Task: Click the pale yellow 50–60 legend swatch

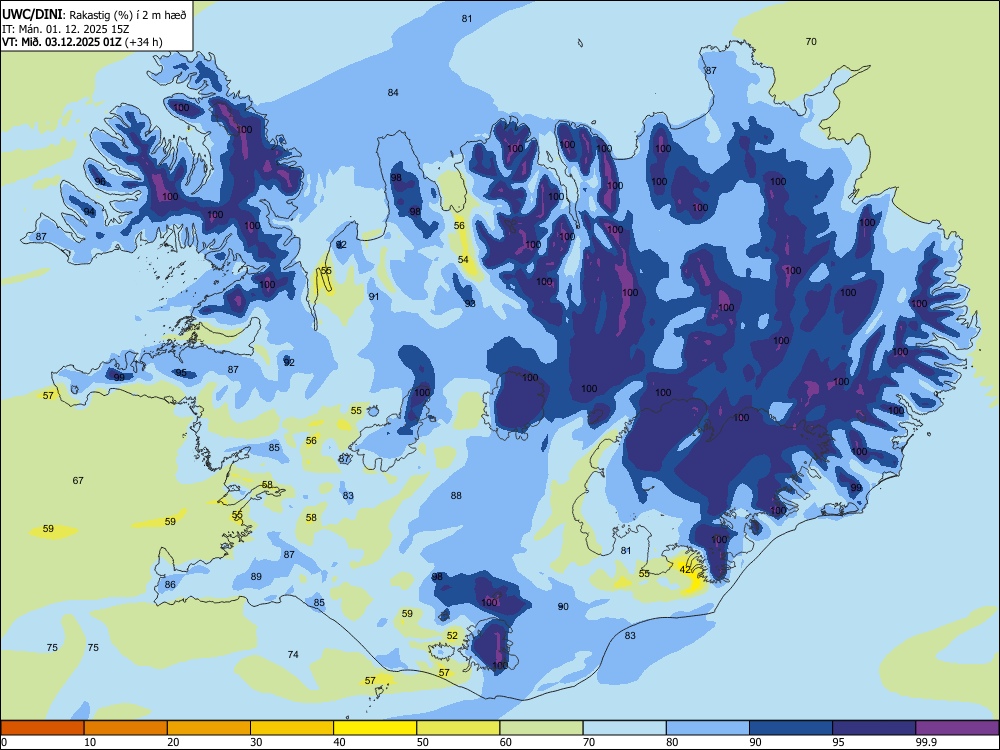Action: click(x=459, y=728)
